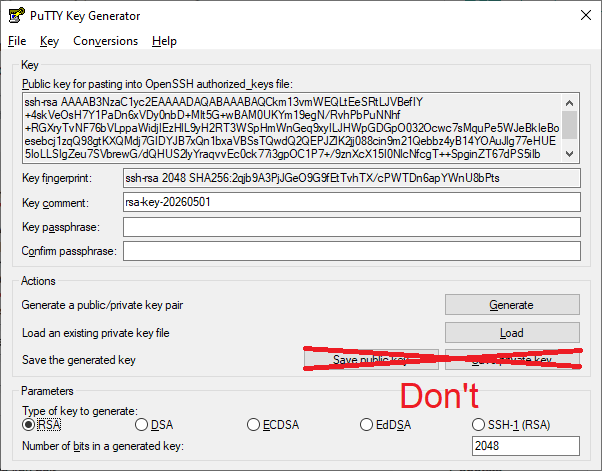The height and width of the screenshot is (471, 602).
Task: Select the EdDSA key type
Action: [385, 425]
